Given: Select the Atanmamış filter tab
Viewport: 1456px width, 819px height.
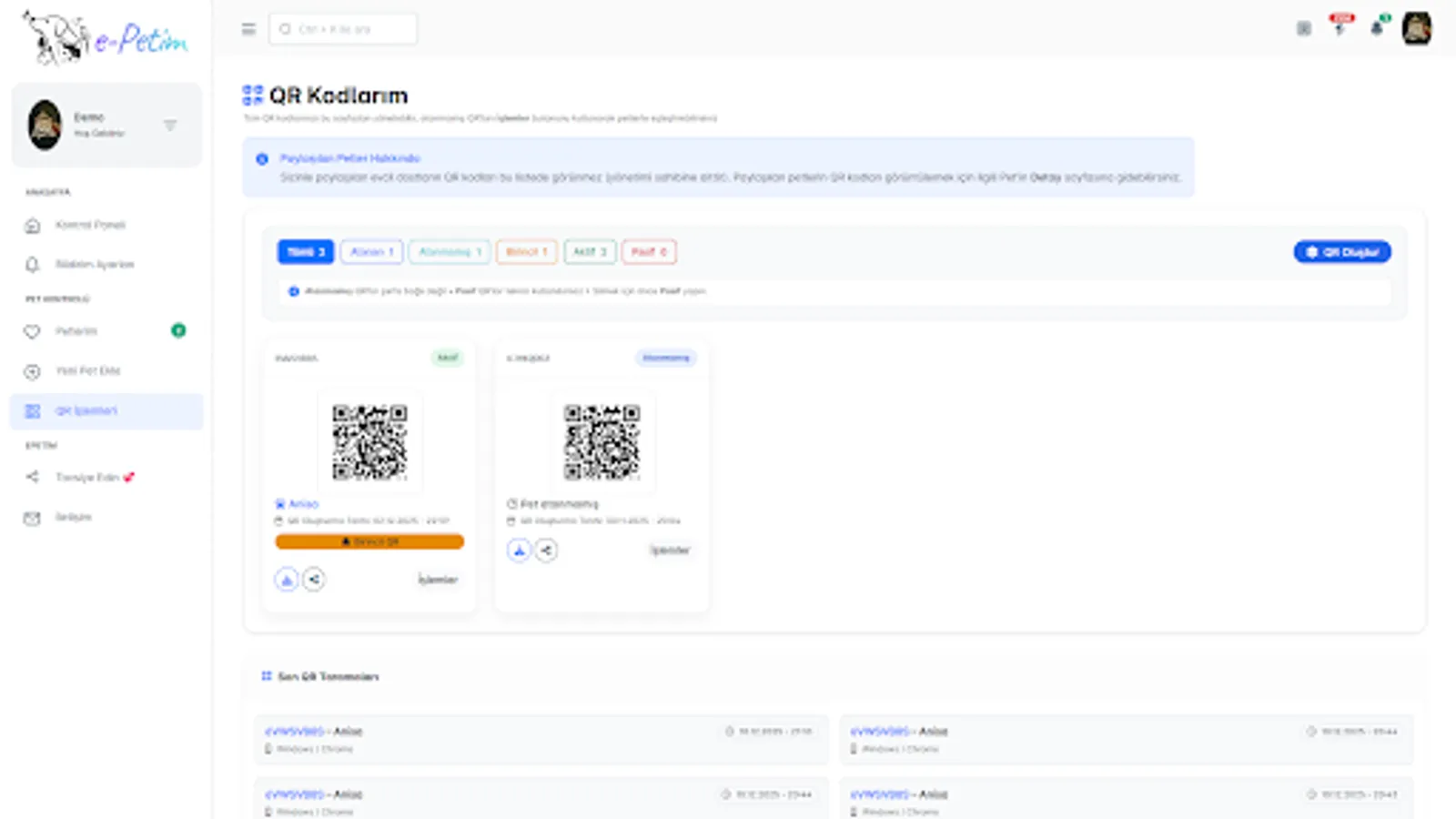Looking at the screenshot, I should [x=450, y=252].
